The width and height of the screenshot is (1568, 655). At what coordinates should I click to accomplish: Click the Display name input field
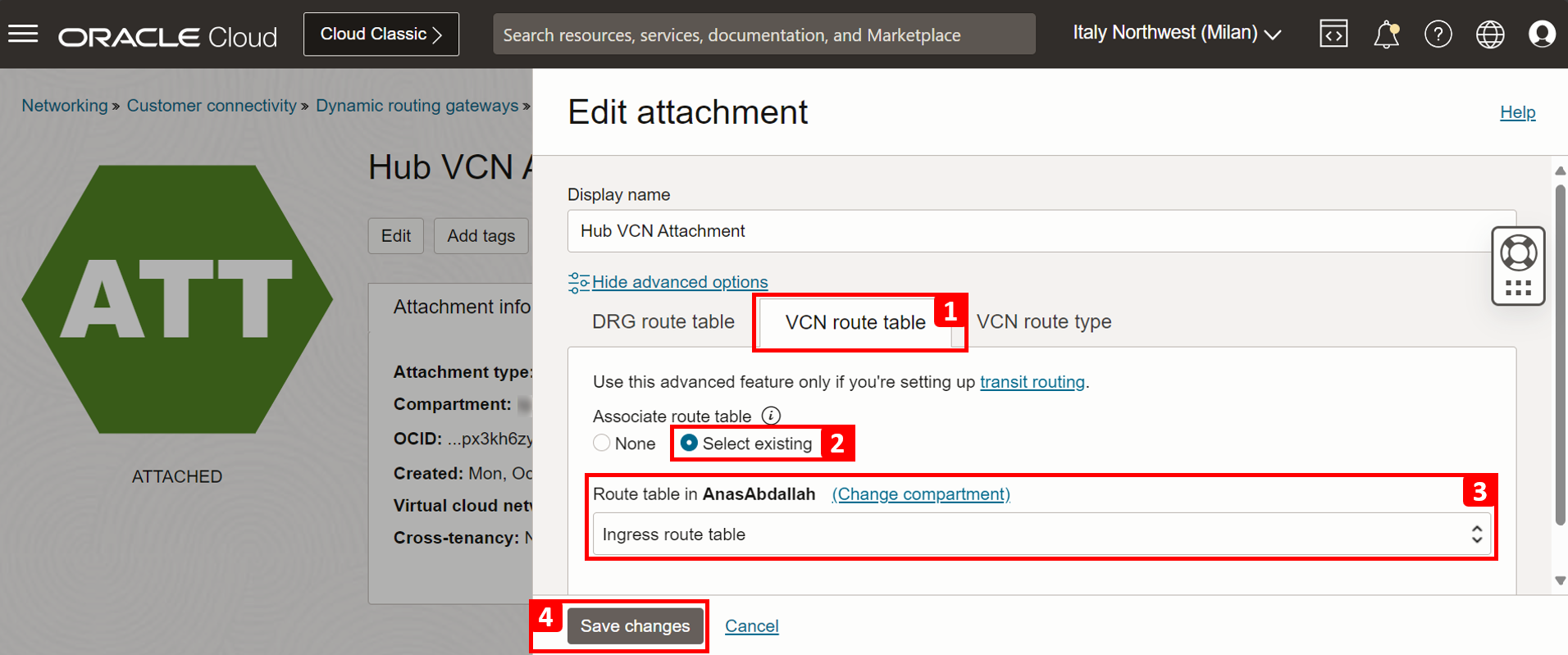(1042, 231)
